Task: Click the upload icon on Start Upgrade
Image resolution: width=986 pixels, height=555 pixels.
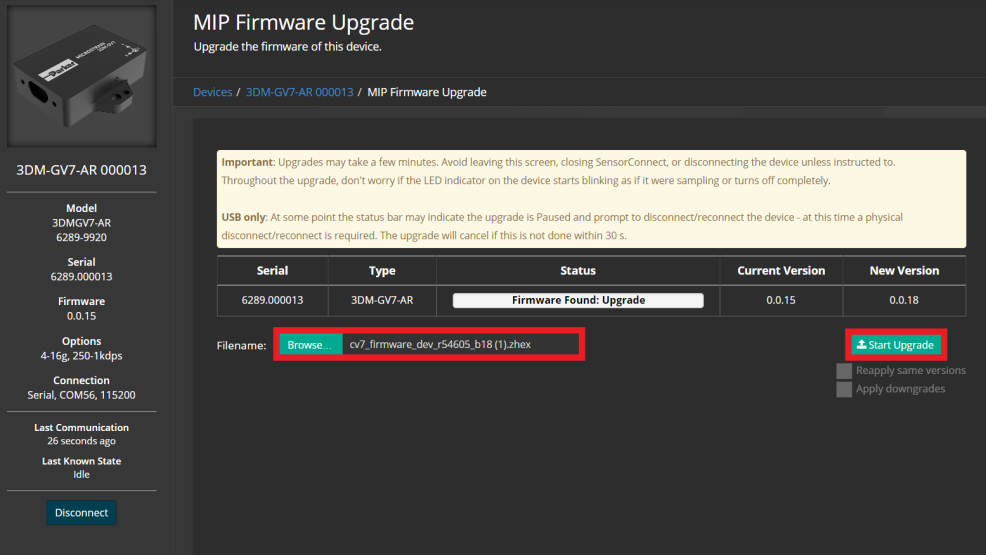Action: 861,344
